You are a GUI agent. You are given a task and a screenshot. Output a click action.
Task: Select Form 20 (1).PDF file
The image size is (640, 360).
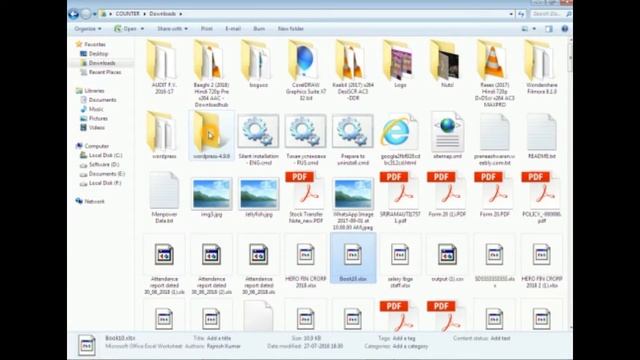click(x=447, y=194)
